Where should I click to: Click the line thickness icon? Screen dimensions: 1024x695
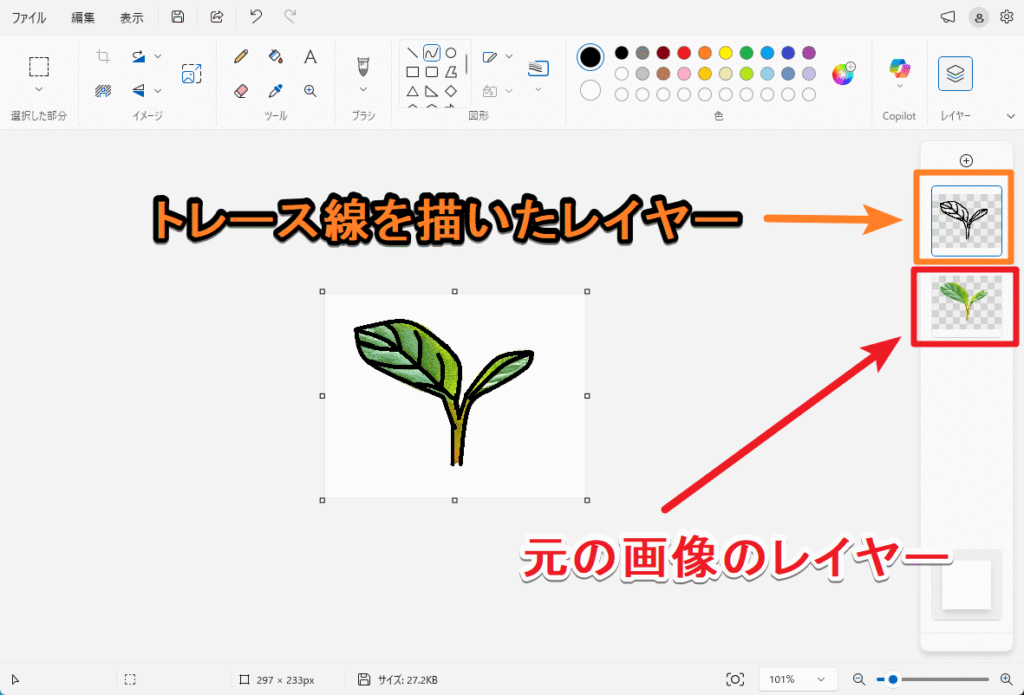[x=538, y=67]
